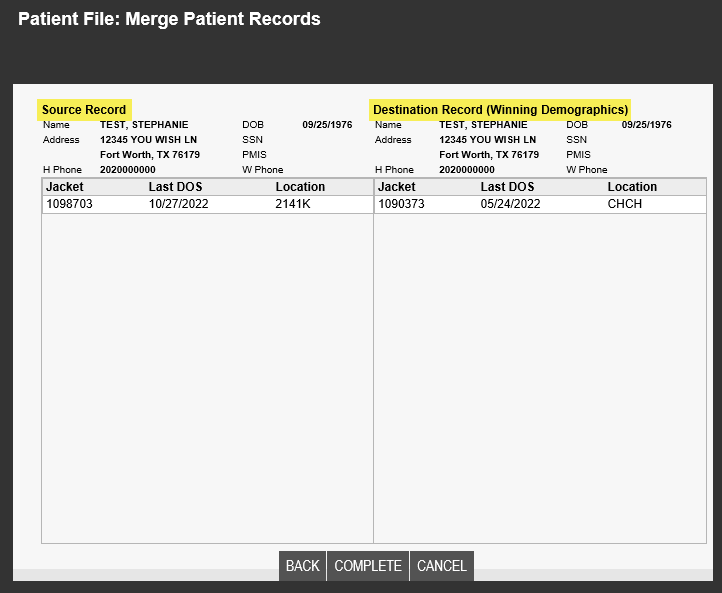Click the source Jacket column header
Viewport: 722px width, 593px height.
point(64,186)
